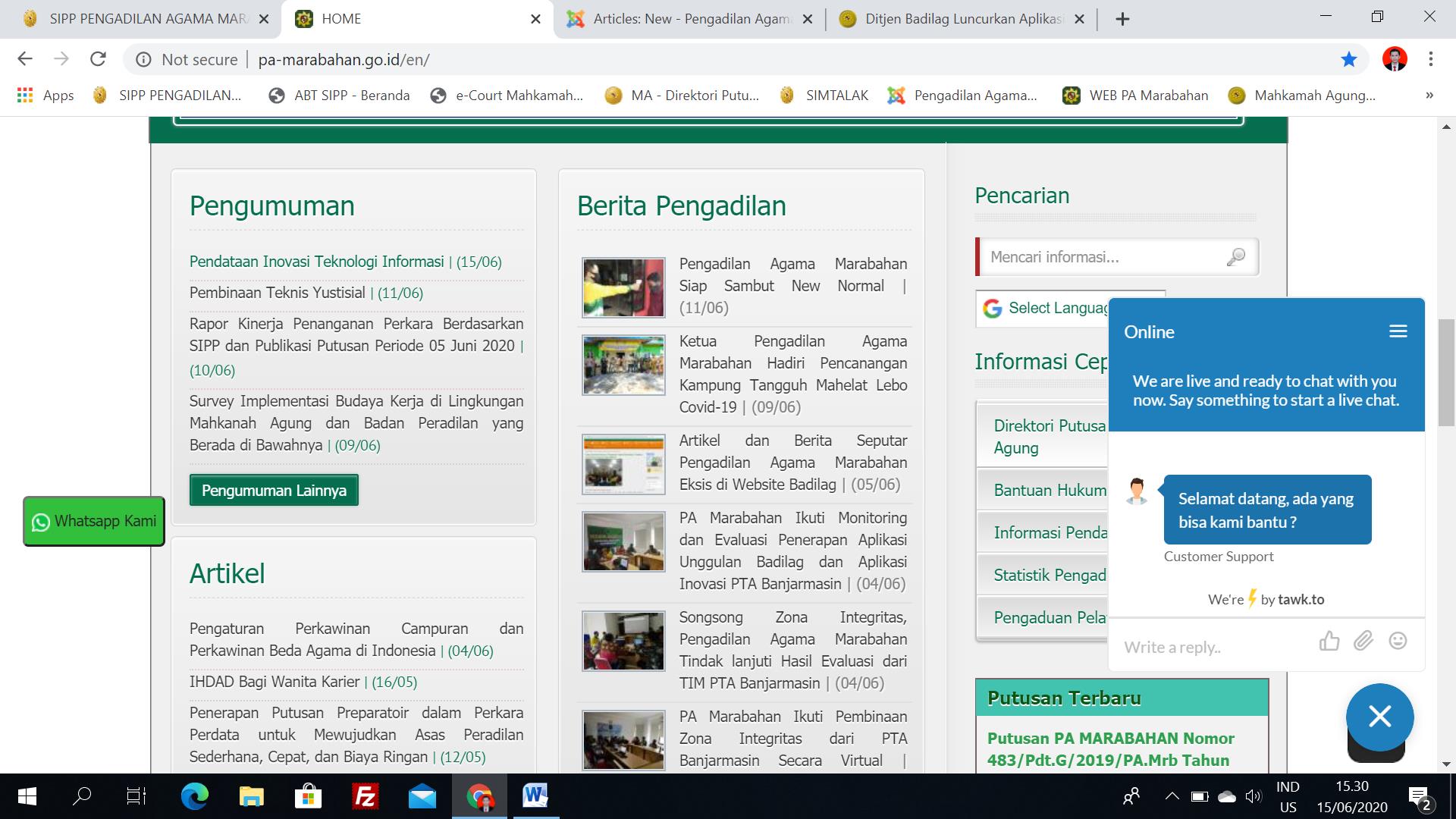The height and width of the screenshot is (819, 1456).
Task: Open the Pendataan Inovasi Teknologi Informasi announcement
Action: (x=316, y=262)
